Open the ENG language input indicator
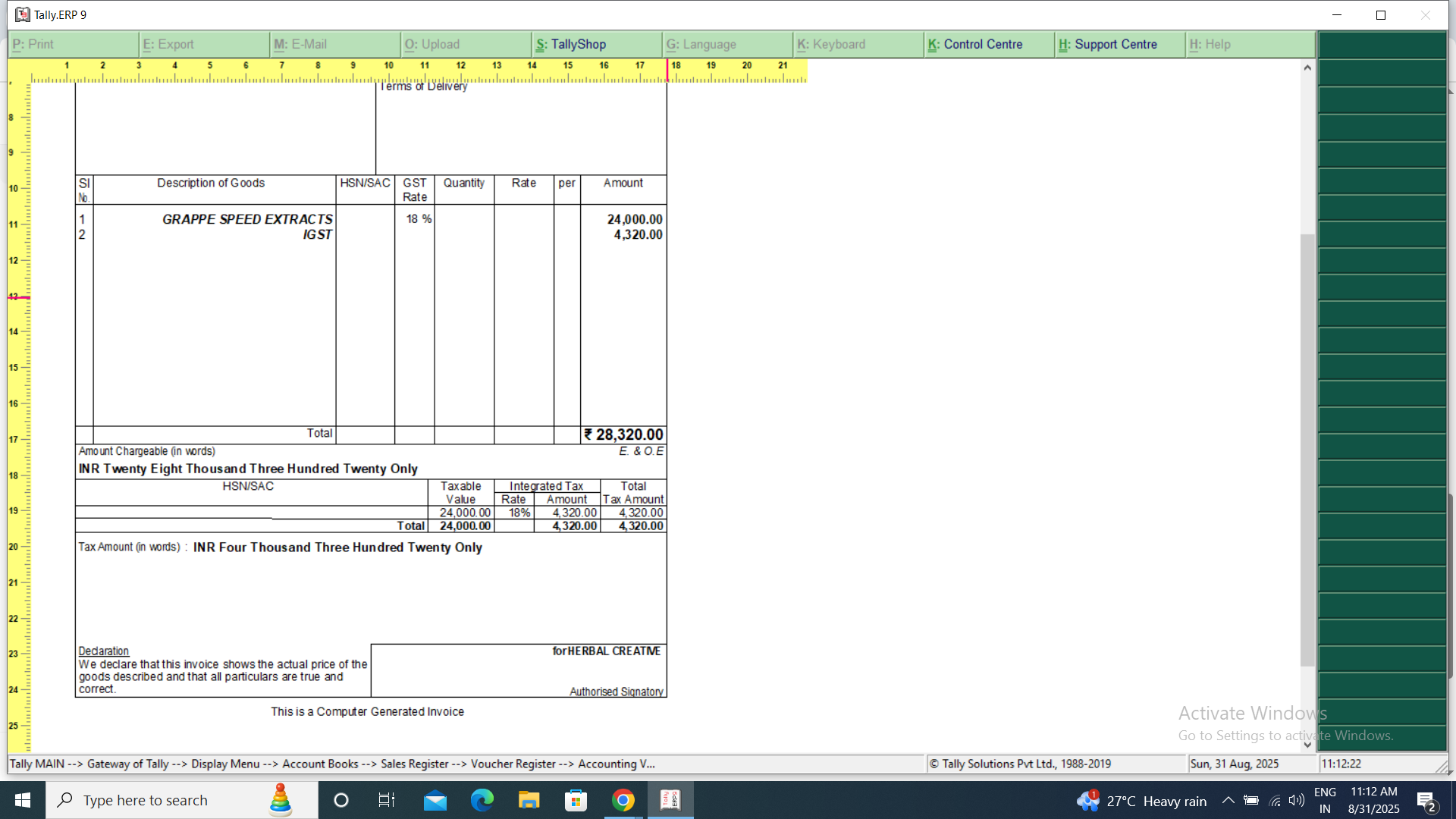1456x819 pixels. 1325,800
